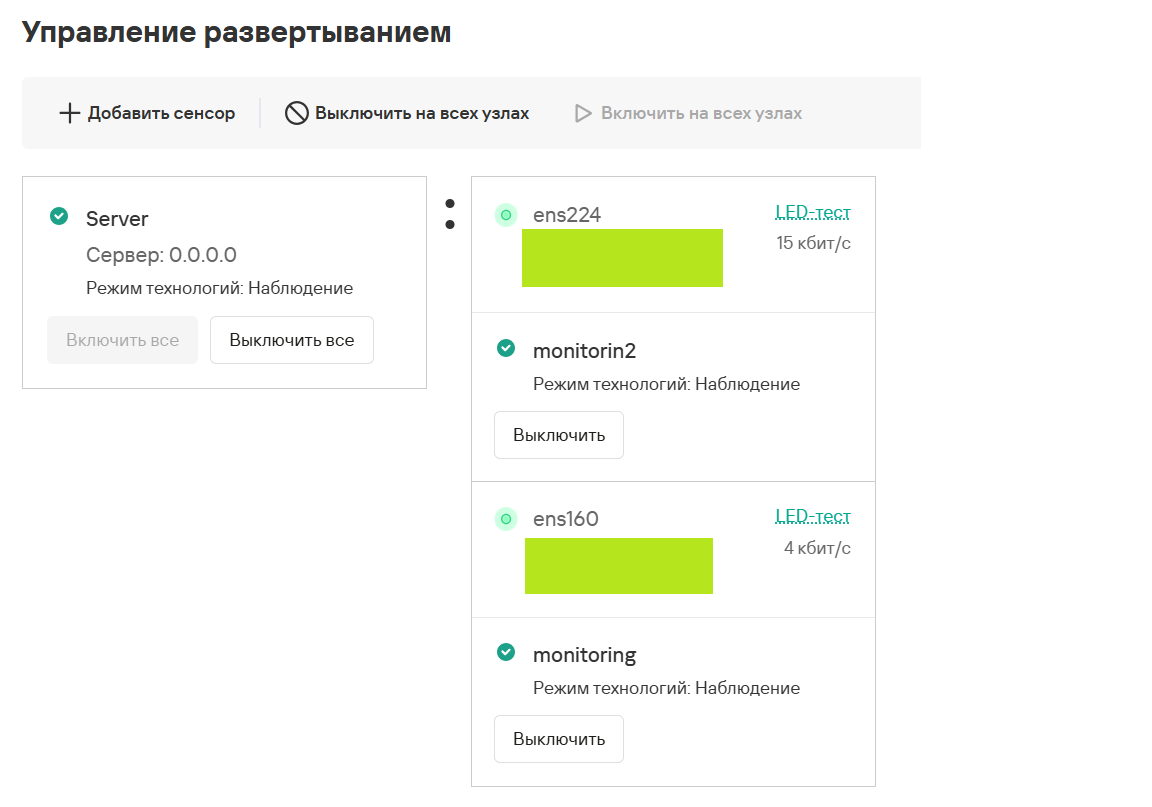Click the plus icon for adding sensor

69,113
